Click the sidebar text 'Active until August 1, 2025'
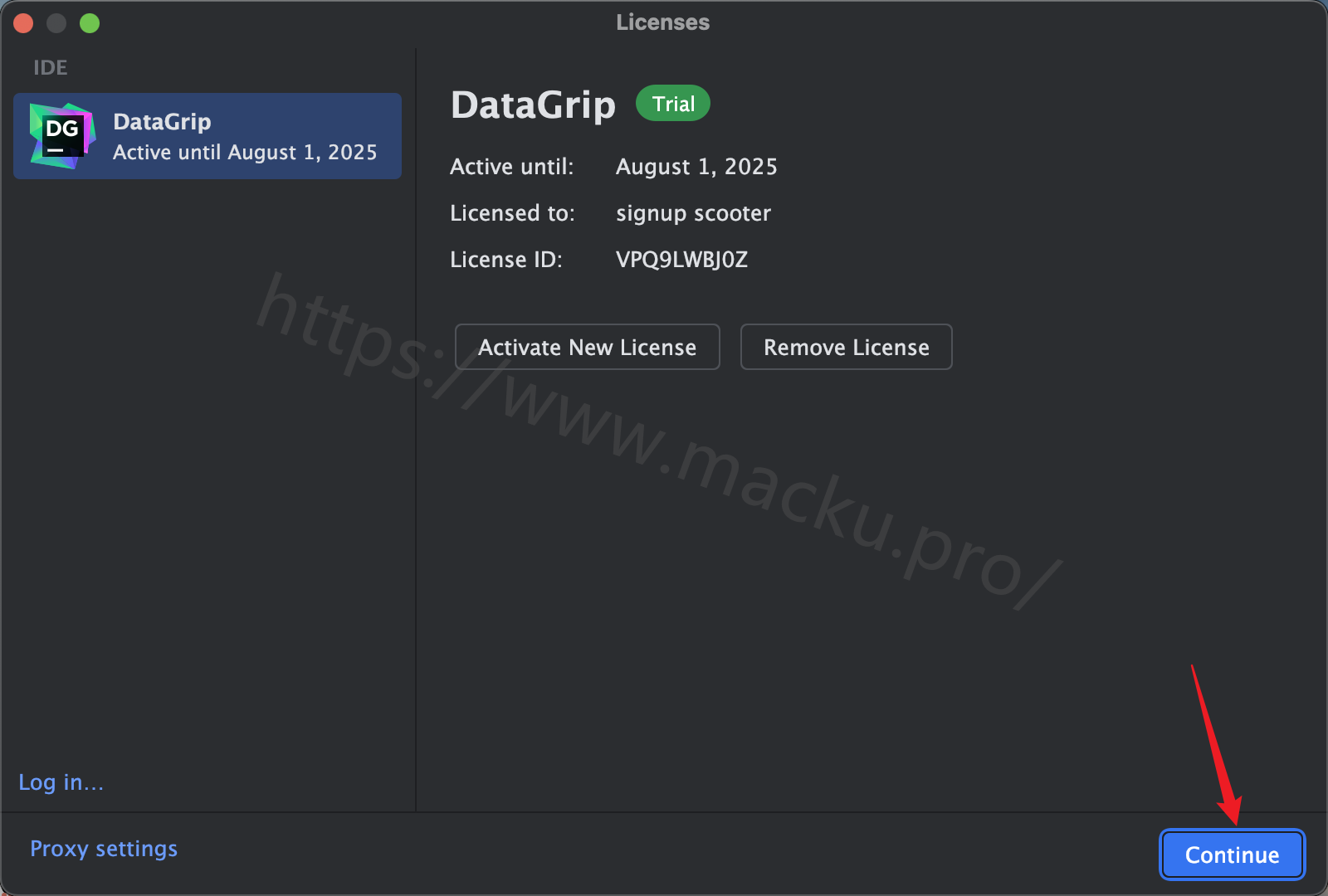 point(245,153)
